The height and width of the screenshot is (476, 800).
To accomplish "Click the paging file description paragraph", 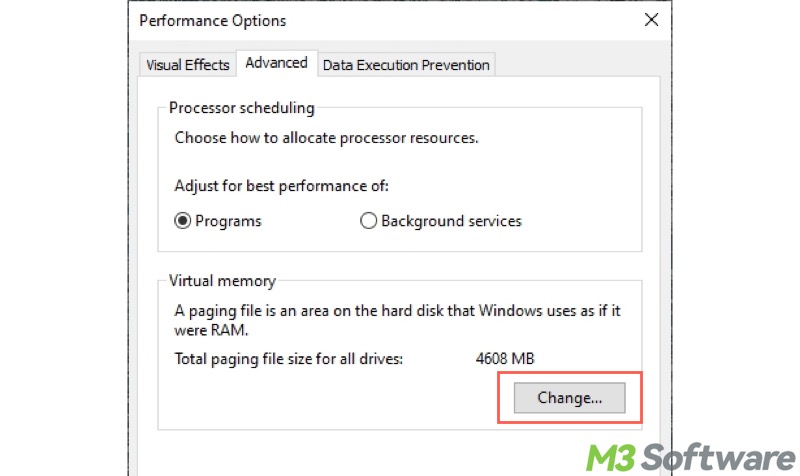I will coord(397,320).
